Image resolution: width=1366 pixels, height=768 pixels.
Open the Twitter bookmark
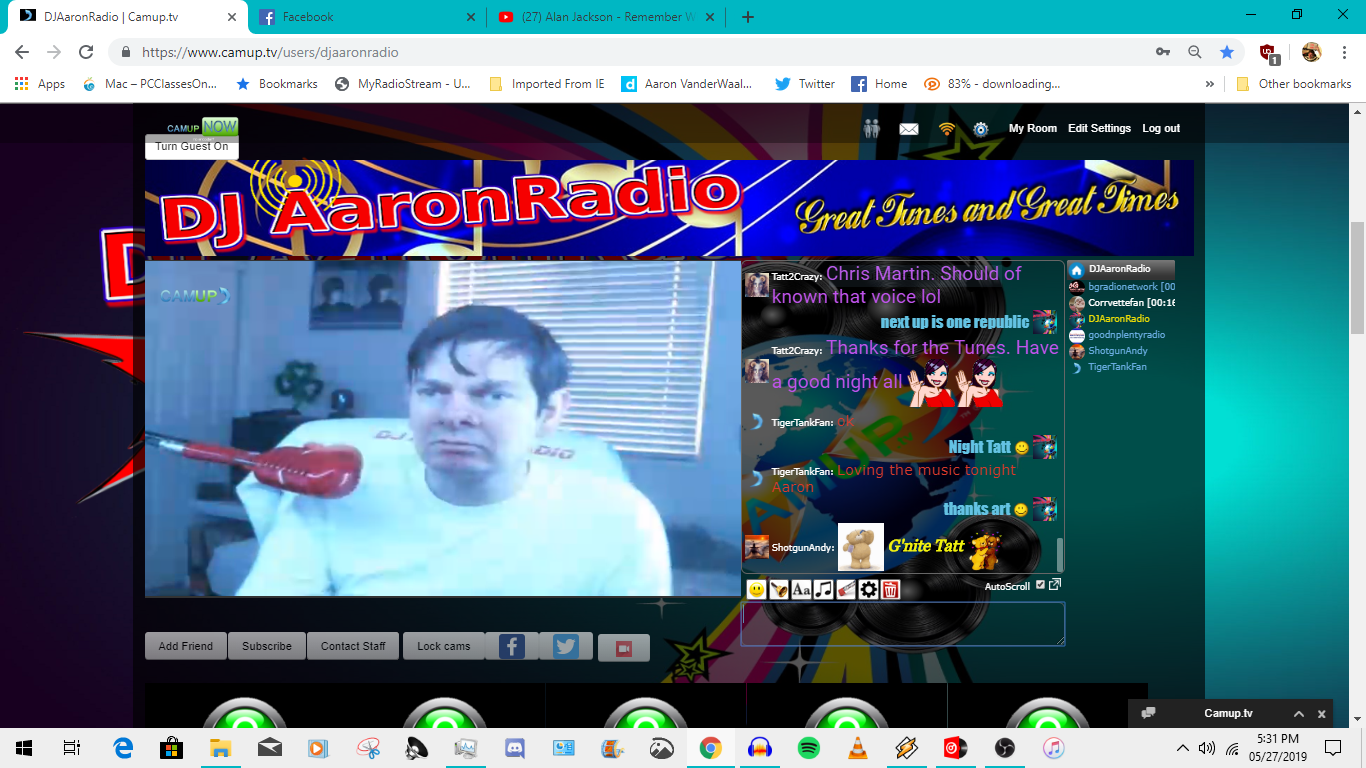click(805, 84)
